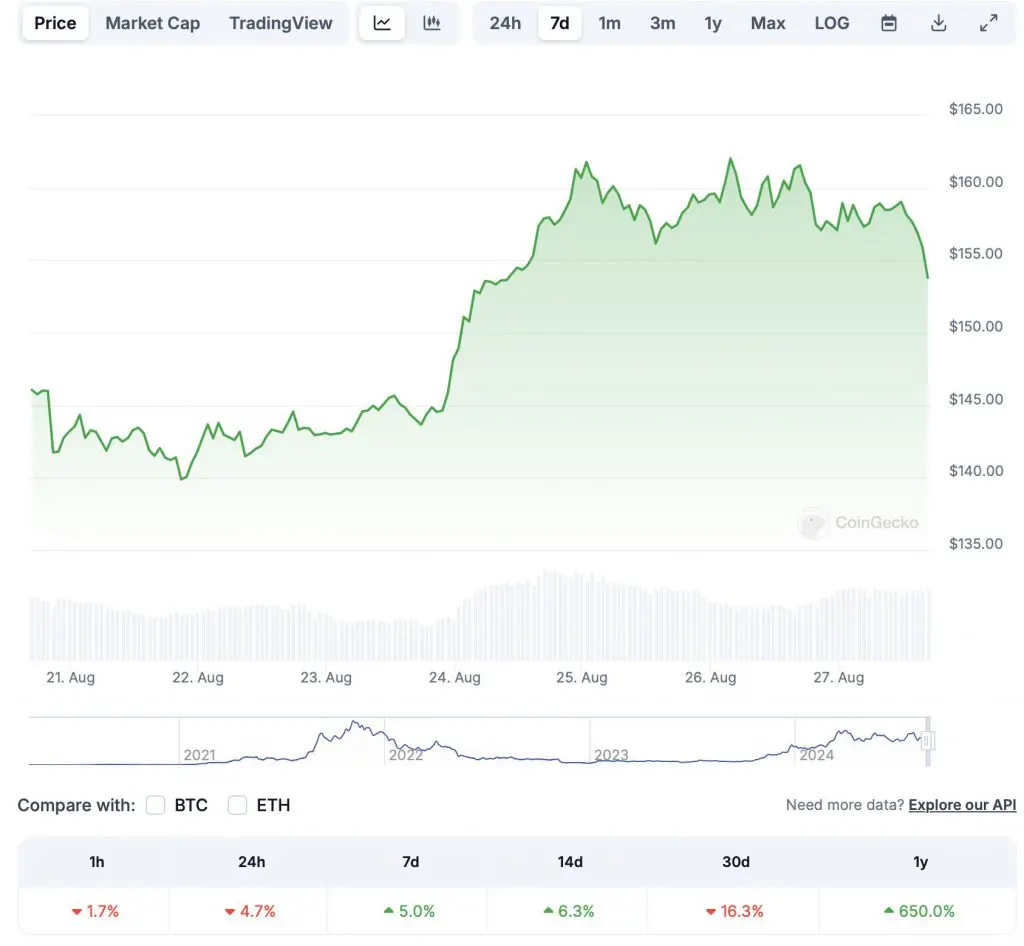Select the line chart view icon
The height and width of the screenshot is (946, 1024).
tap(381, 23)
